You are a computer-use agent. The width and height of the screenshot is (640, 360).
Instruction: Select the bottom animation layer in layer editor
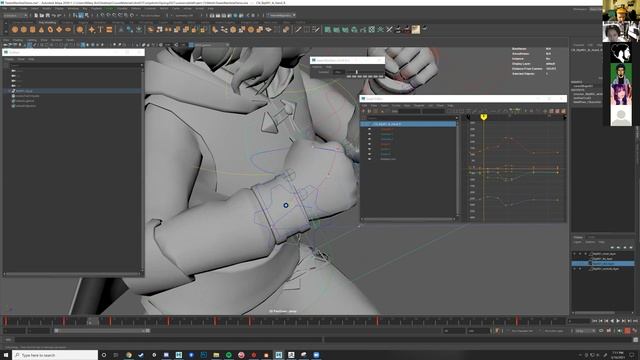[x=603, y=269]
